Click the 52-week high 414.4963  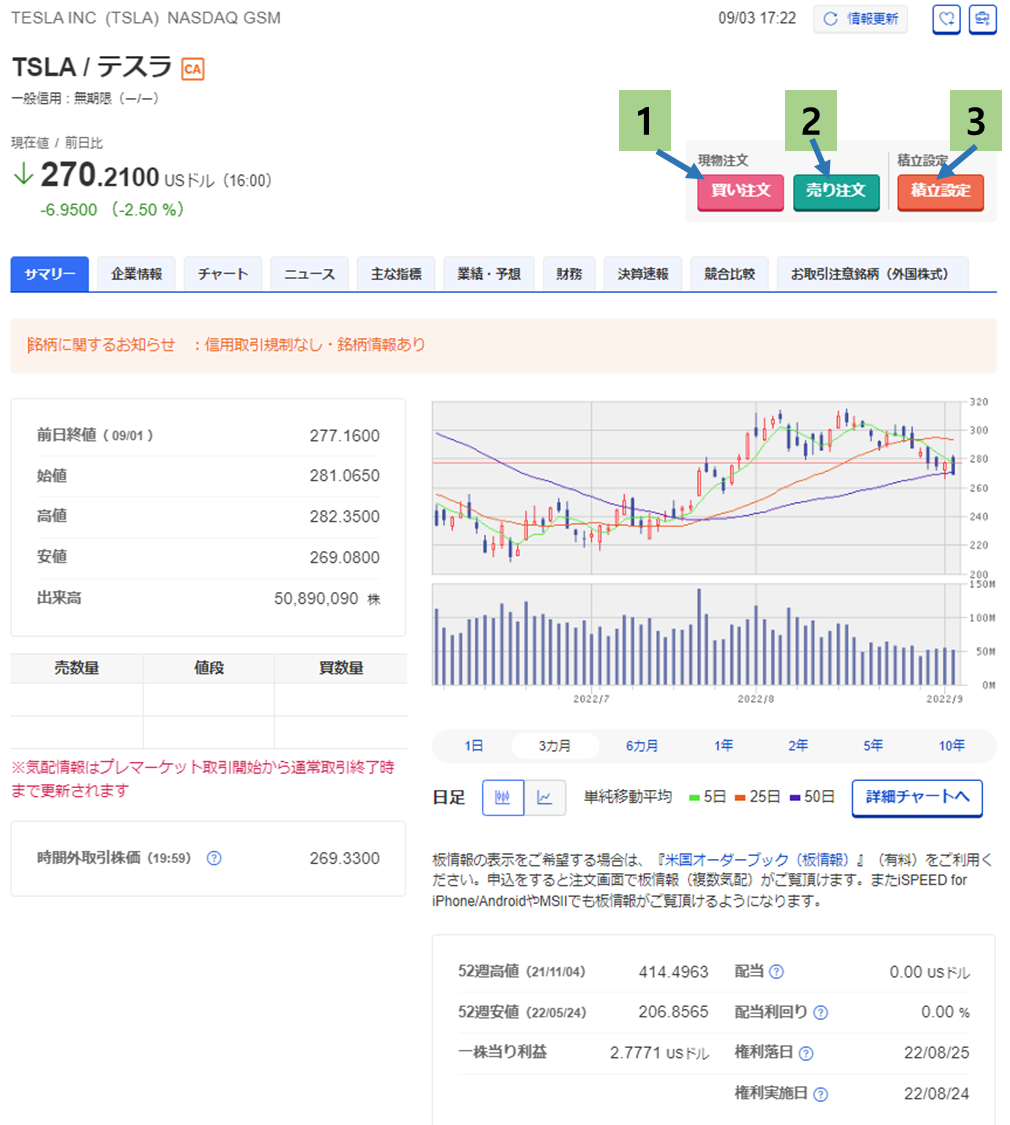pos(674,972)
